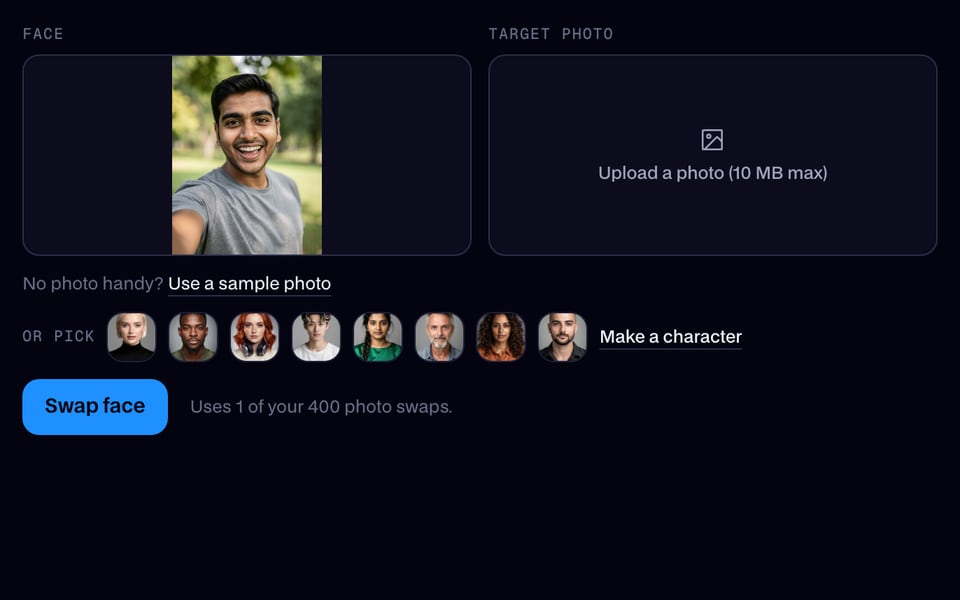The width and height of the screenshot is (960, 600).
Task: Pick the blonde woman in black turtleneck avatar
Action: 132,337
